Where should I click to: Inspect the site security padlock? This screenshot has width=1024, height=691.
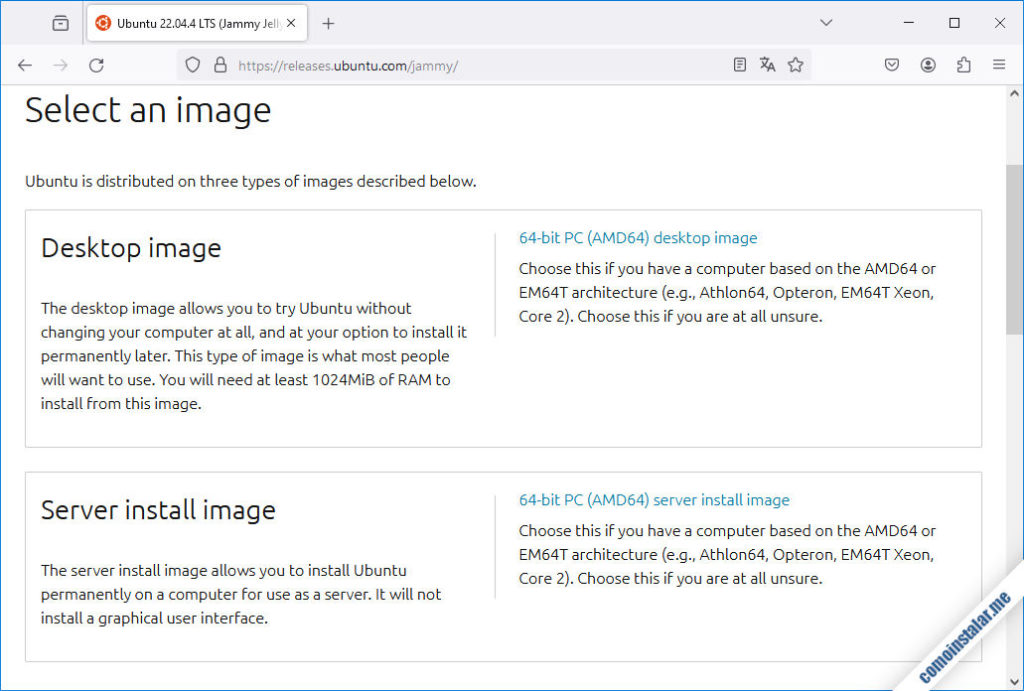pyautogui.click(x=219, y=64)
